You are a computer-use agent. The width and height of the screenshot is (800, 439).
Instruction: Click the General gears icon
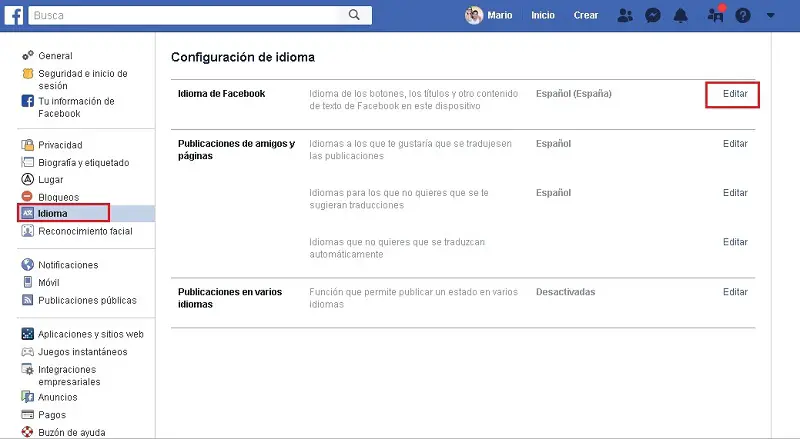click(28, 55)
